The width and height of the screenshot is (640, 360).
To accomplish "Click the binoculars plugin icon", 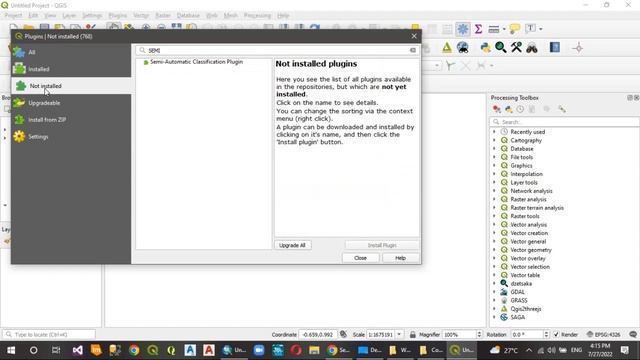I will 531,48.
